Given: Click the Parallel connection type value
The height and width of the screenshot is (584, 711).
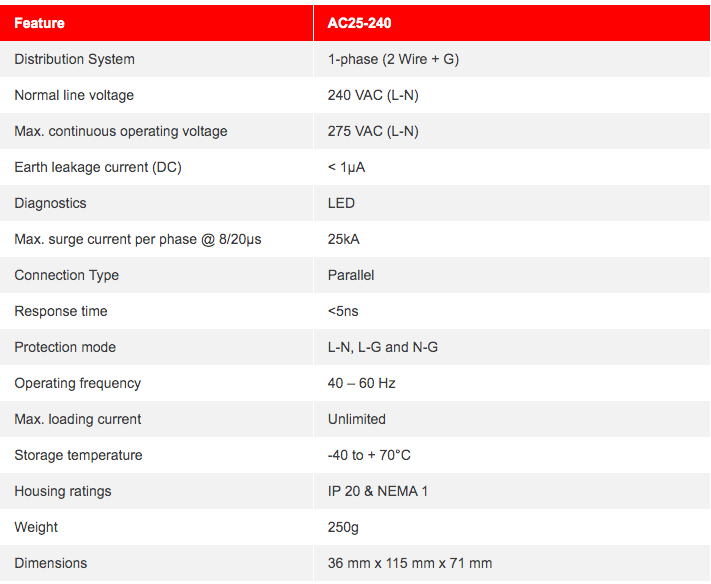Looking at the screenshot, I should tap(351, 275).
